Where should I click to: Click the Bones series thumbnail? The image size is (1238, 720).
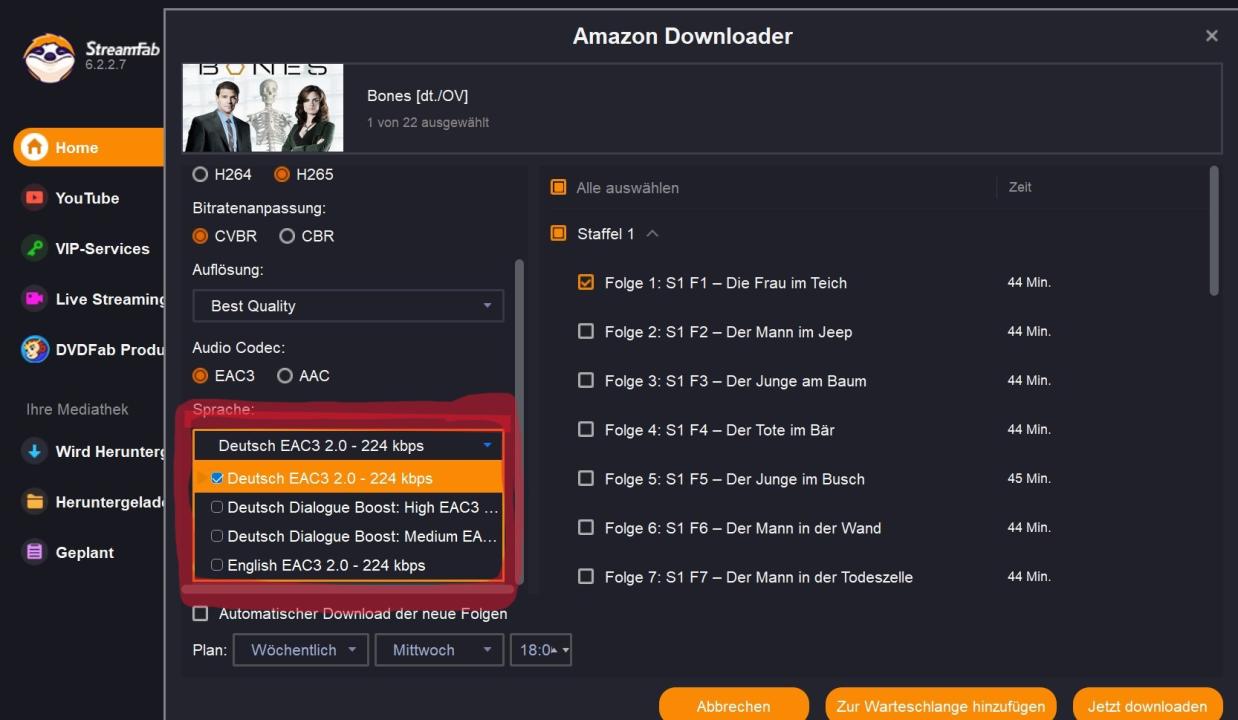click(263, 108)
